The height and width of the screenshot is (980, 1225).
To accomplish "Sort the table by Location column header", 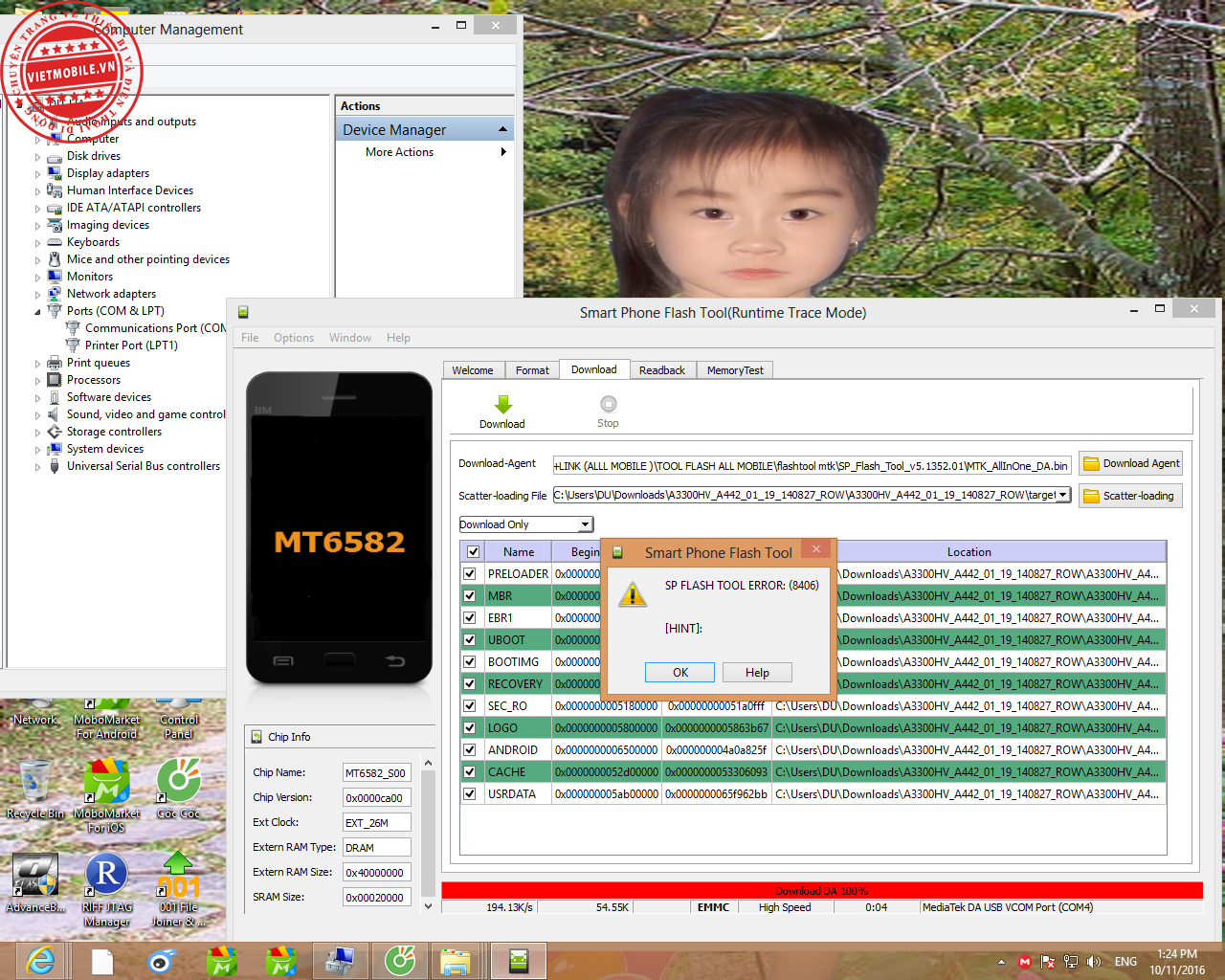I will coord(969,552).
